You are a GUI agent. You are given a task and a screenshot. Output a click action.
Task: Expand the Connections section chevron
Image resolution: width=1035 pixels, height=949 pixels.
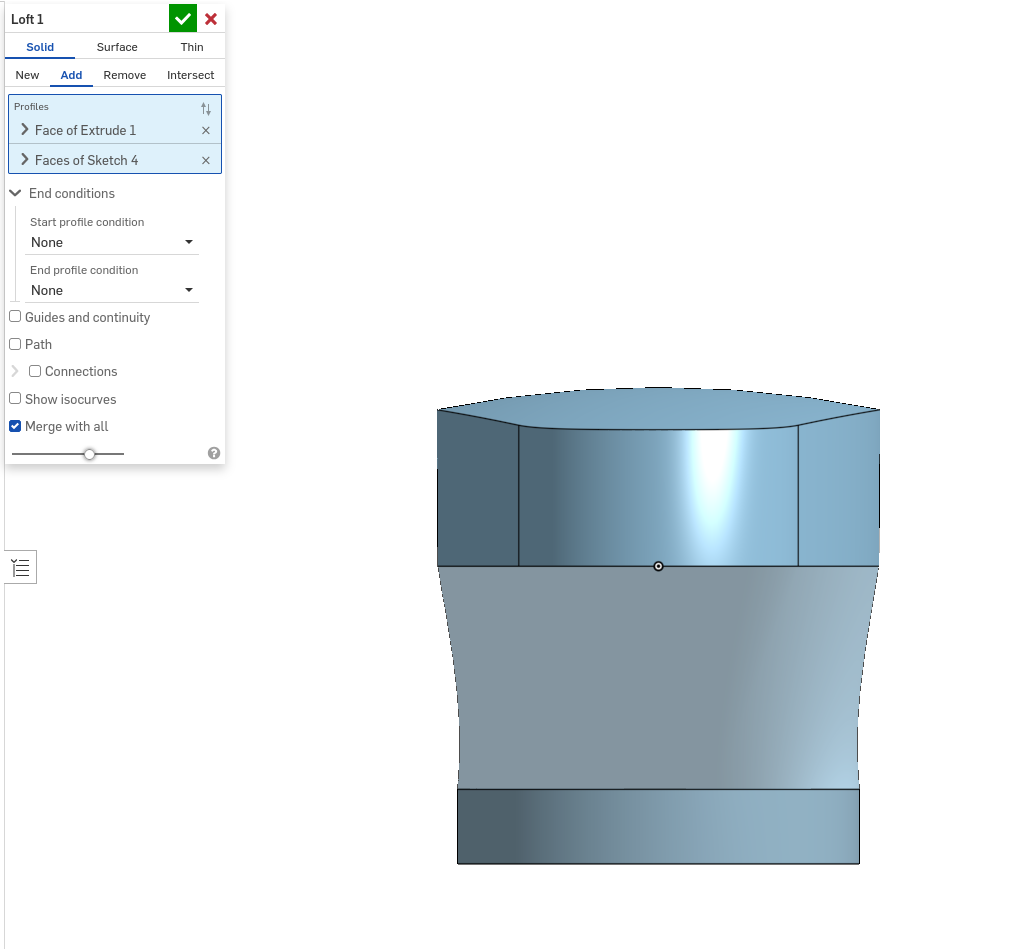[15, 372]
